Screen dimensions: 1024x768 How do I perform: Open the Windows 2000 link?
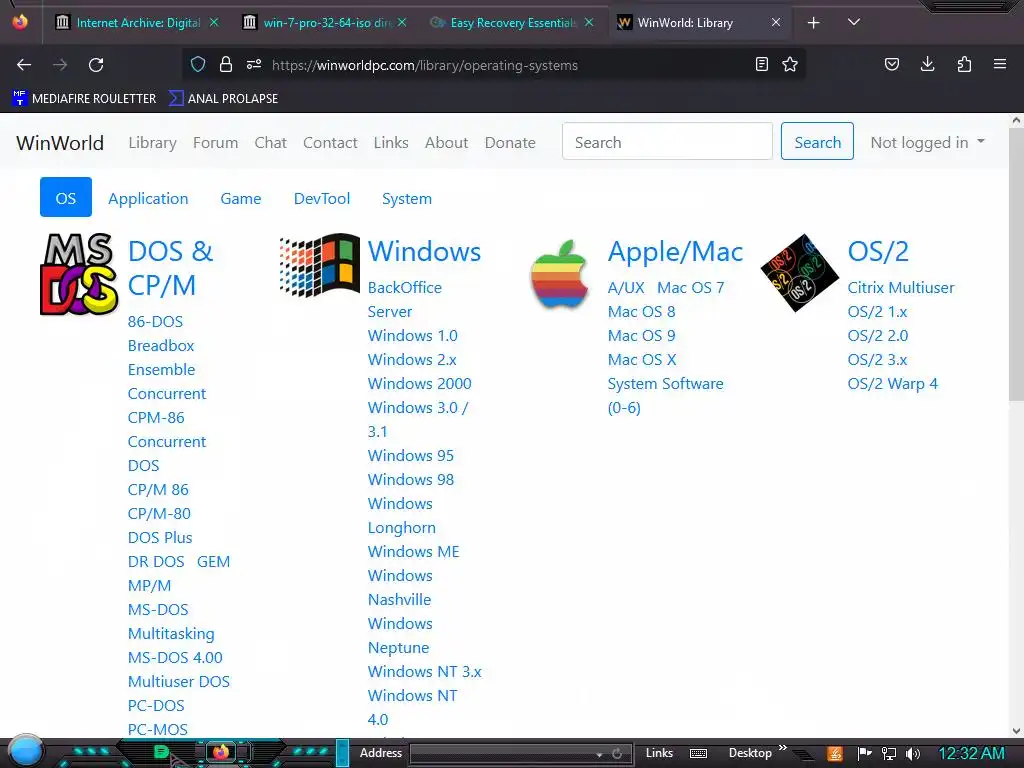click(419, 383)
